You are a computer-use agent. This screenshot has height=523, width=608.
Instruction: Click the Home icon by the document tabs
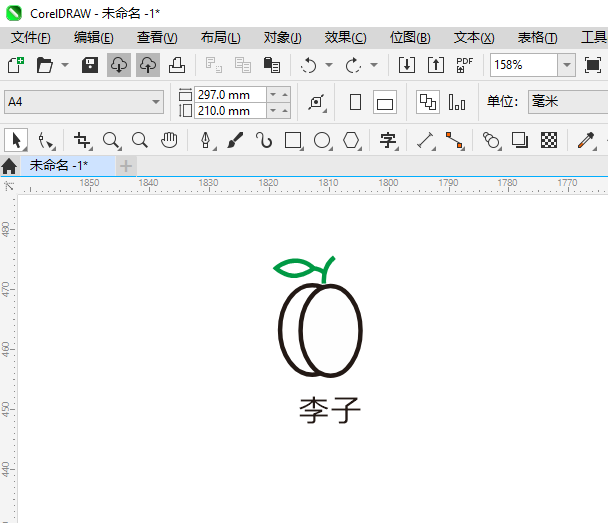tap(9, 166)
